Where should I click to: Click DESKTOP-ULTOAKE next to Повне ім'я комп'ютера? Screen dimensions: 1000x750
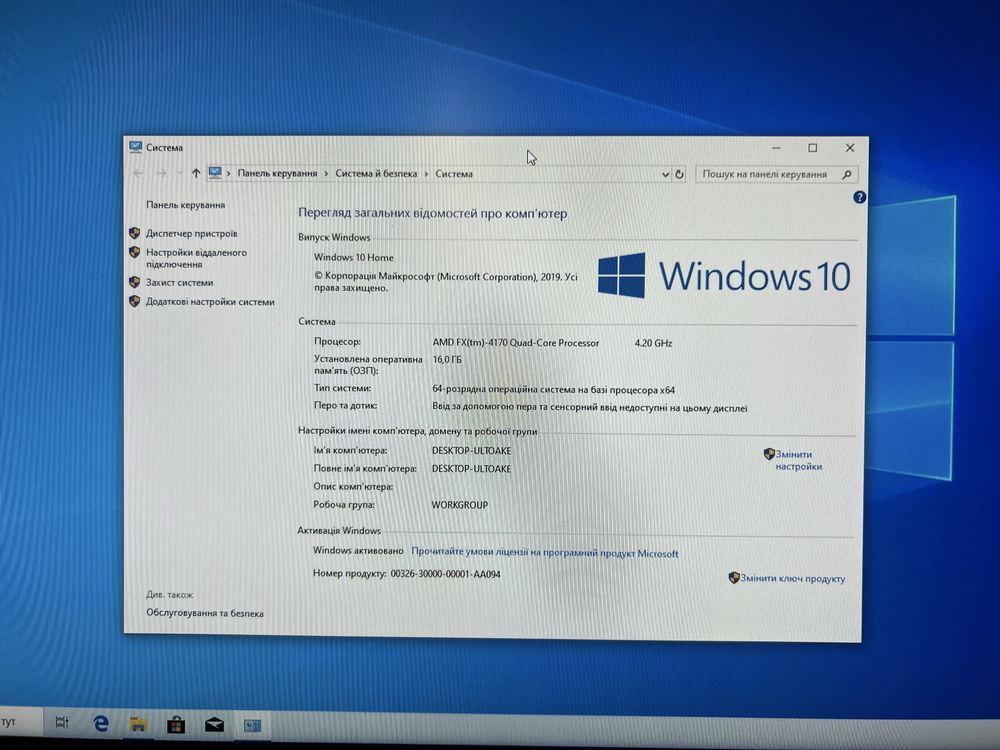[471, 469]
